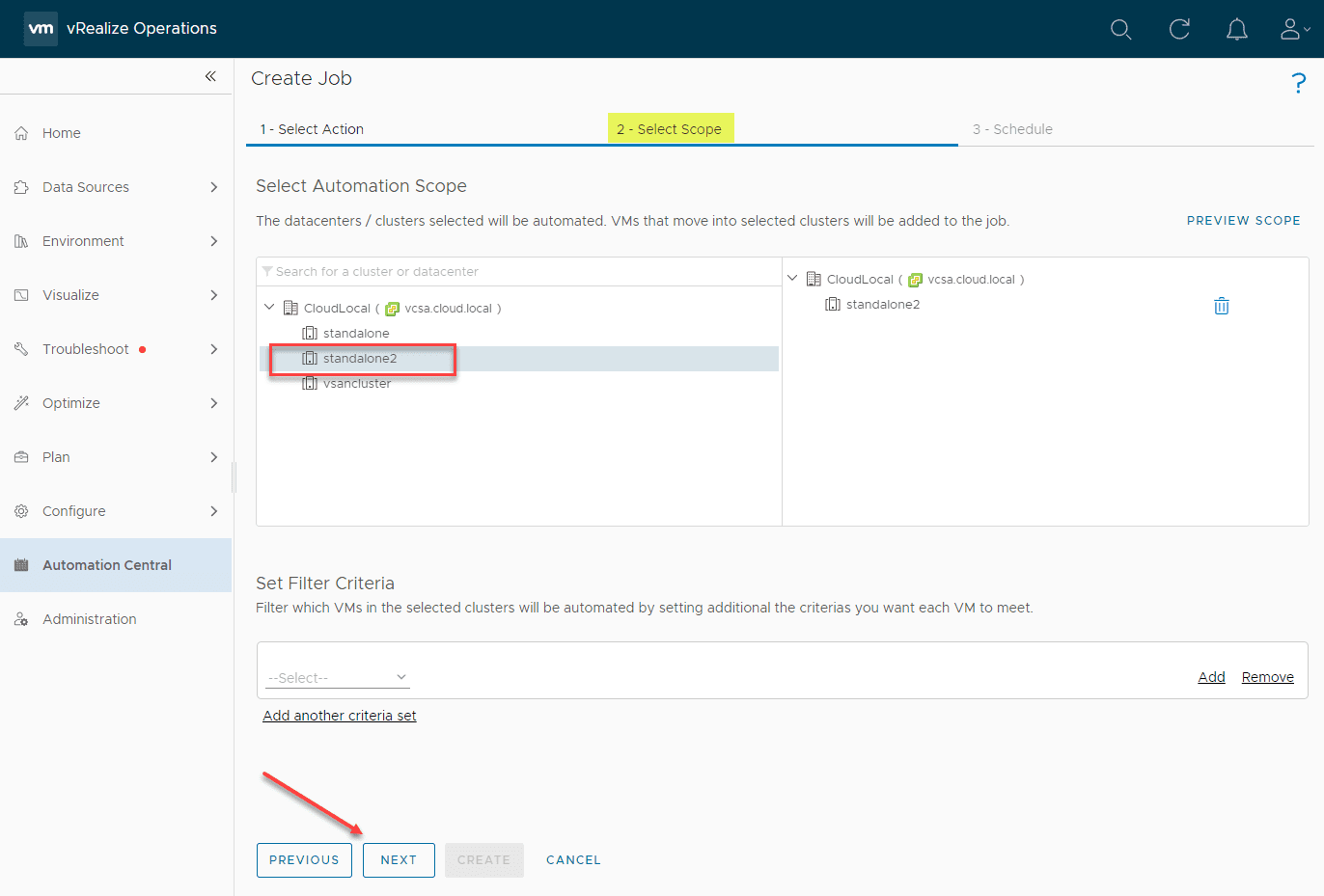This screenshot has width=1324, height=896.
Task: Open the help question mark icon
Action: (1299, 83)
